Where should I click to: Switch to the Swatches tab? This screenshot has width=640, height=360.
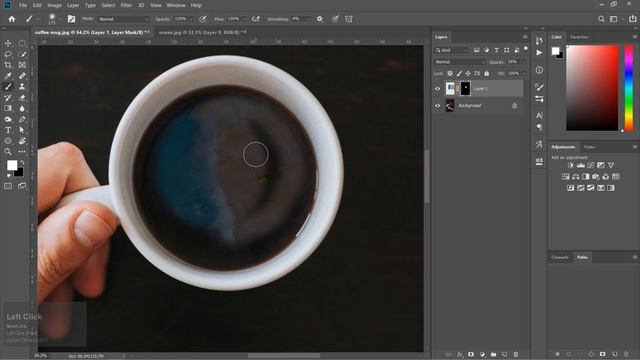pyautogui.click(x=579, y=37)
